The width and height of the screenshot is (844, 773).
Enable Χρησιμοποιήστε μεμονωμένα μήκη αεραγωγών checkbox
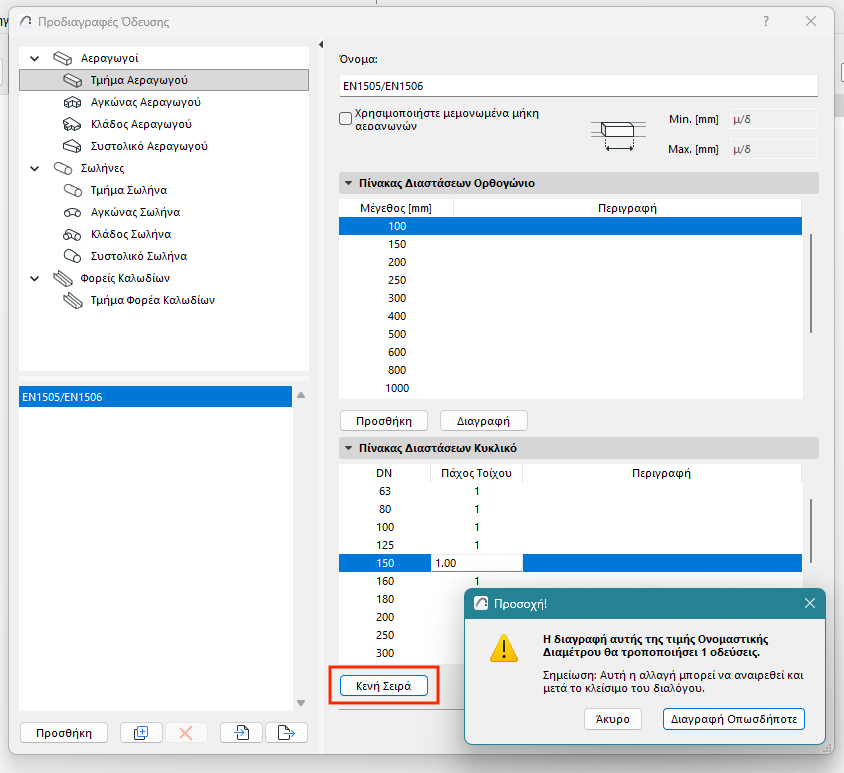pyautogui.click(x=346, y=118)
